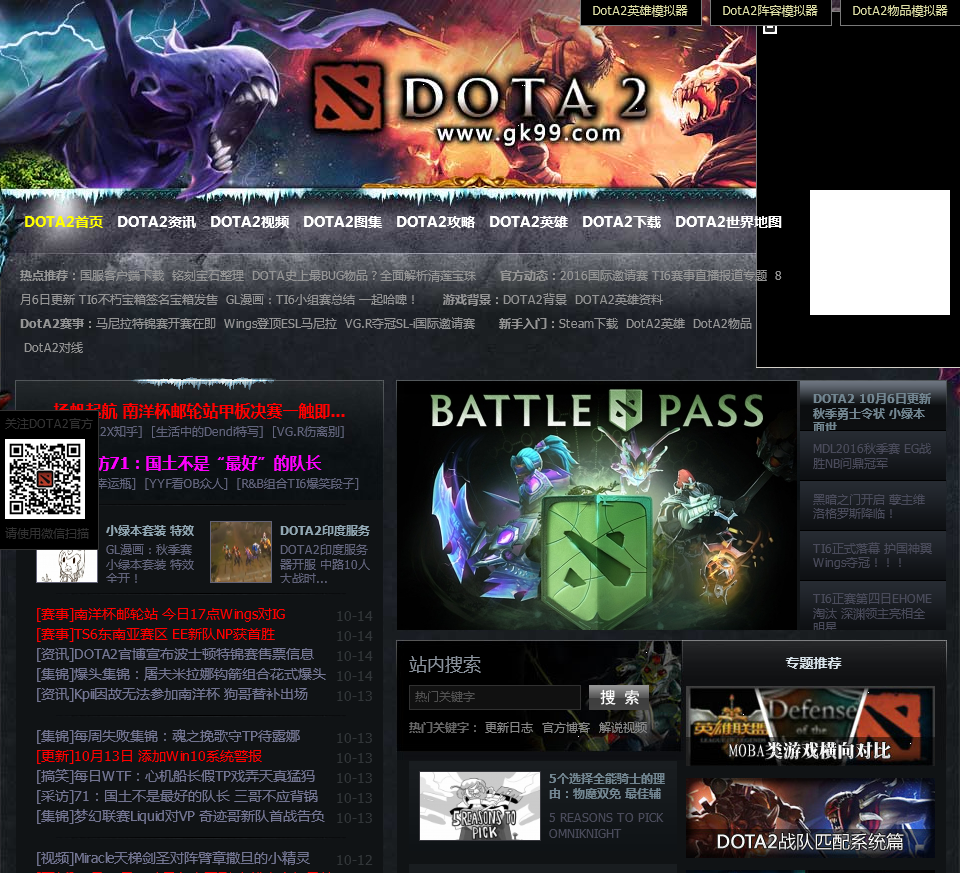Open the MOBA类游戏横向对比 banner
The image size is (960, 873).
coord(810,727)
